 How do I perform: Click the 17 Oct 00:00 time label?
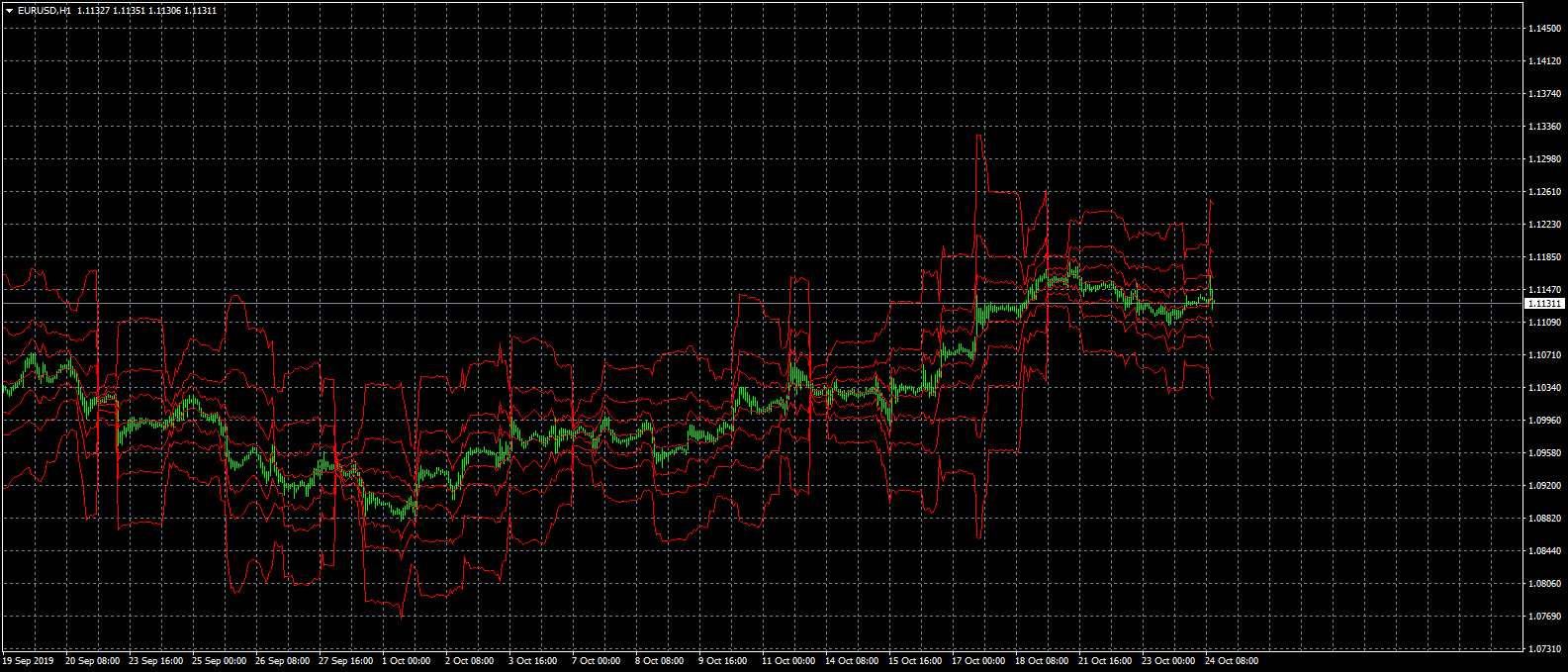978,661
